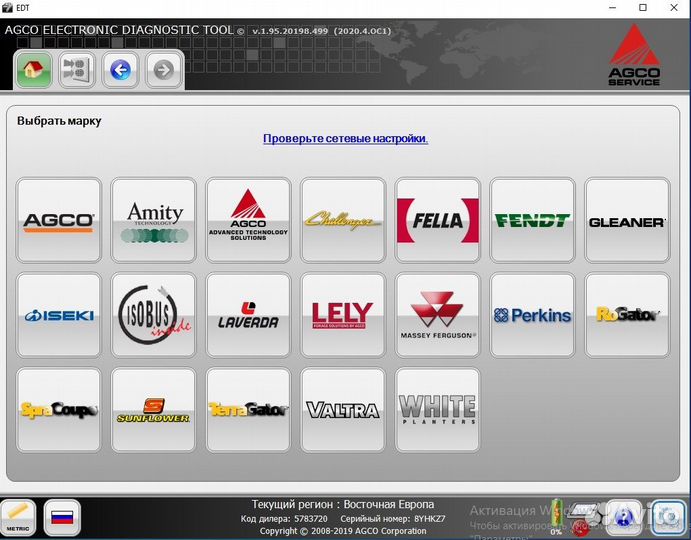
Task: Click the settings gear button bottom right
Action: (x=669, y=517)
